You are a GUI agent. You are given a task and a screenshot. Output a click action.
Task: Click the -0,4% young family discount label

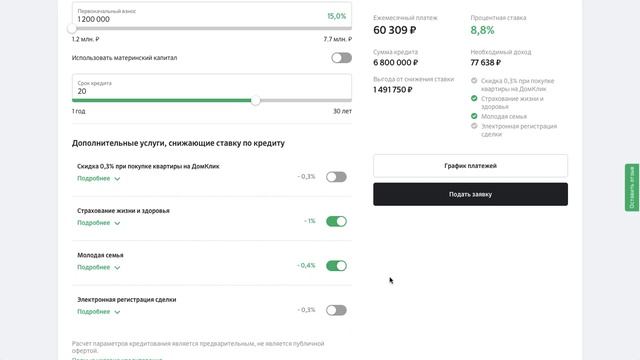click(x=306, y=265)
